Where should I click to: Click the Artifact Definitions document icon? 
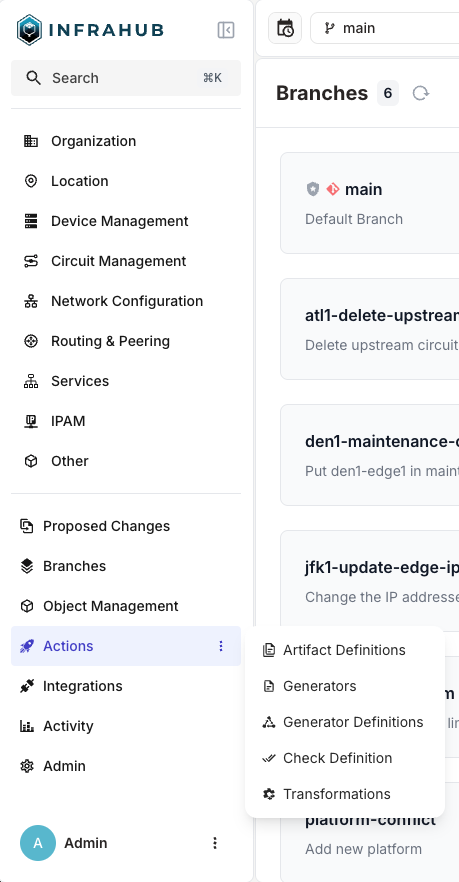(x=269, y=650)
